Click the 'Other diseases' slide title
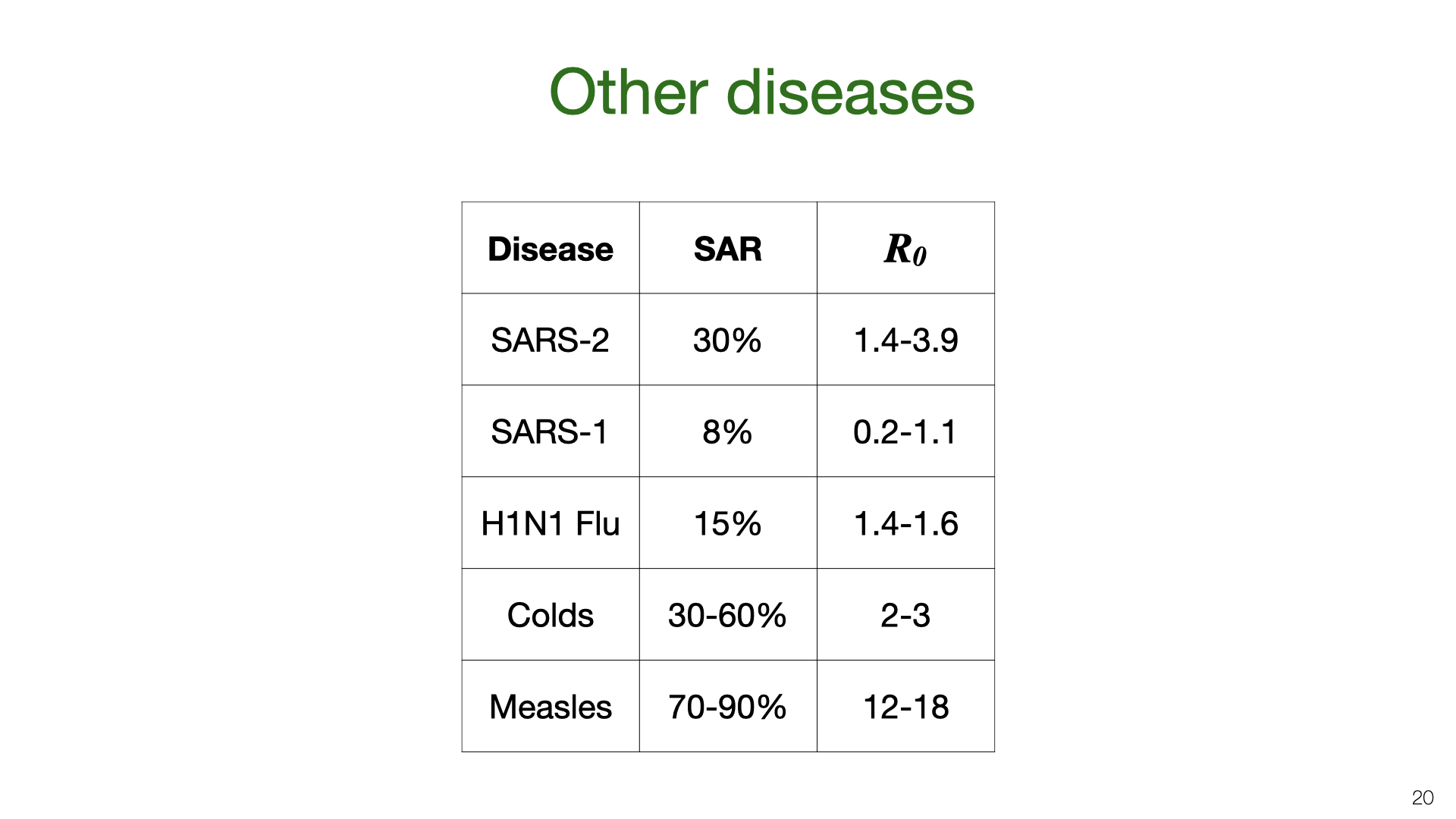This screenshot has height=819, width=1456. (761, 92)
